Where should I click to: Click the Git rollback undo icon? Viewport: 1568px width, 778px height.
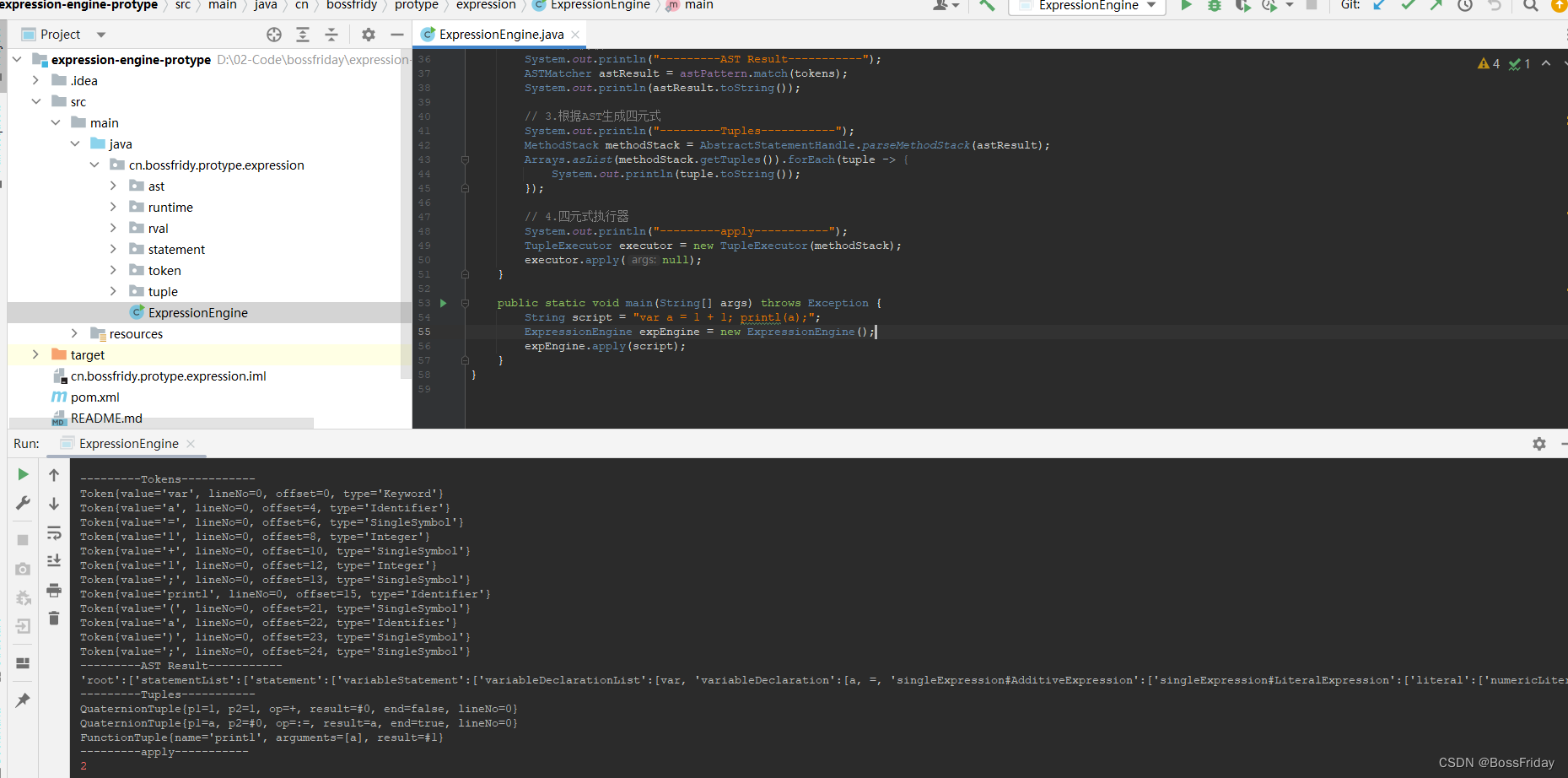(x=1495, y=5)
